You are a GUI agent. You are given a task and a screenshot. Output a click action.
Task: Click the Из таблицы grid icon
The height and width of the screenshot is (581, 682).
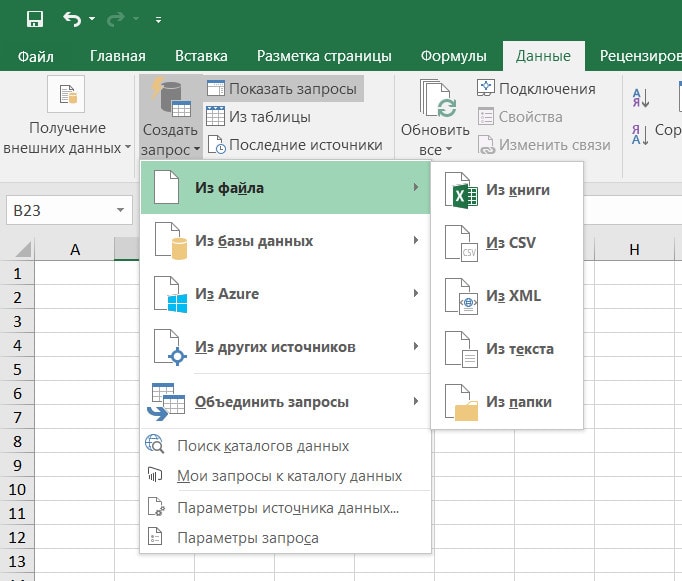click(x=215, y=116)
